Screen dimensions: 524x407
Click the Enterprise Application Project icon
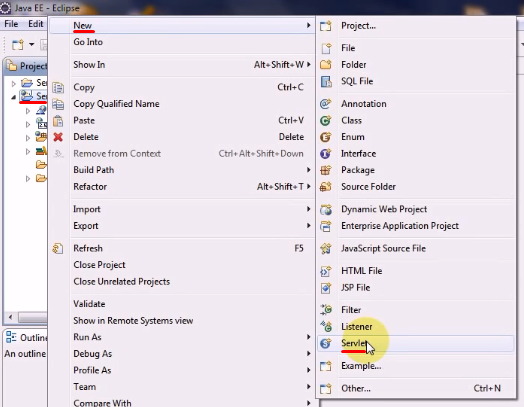tap(326, 226)
